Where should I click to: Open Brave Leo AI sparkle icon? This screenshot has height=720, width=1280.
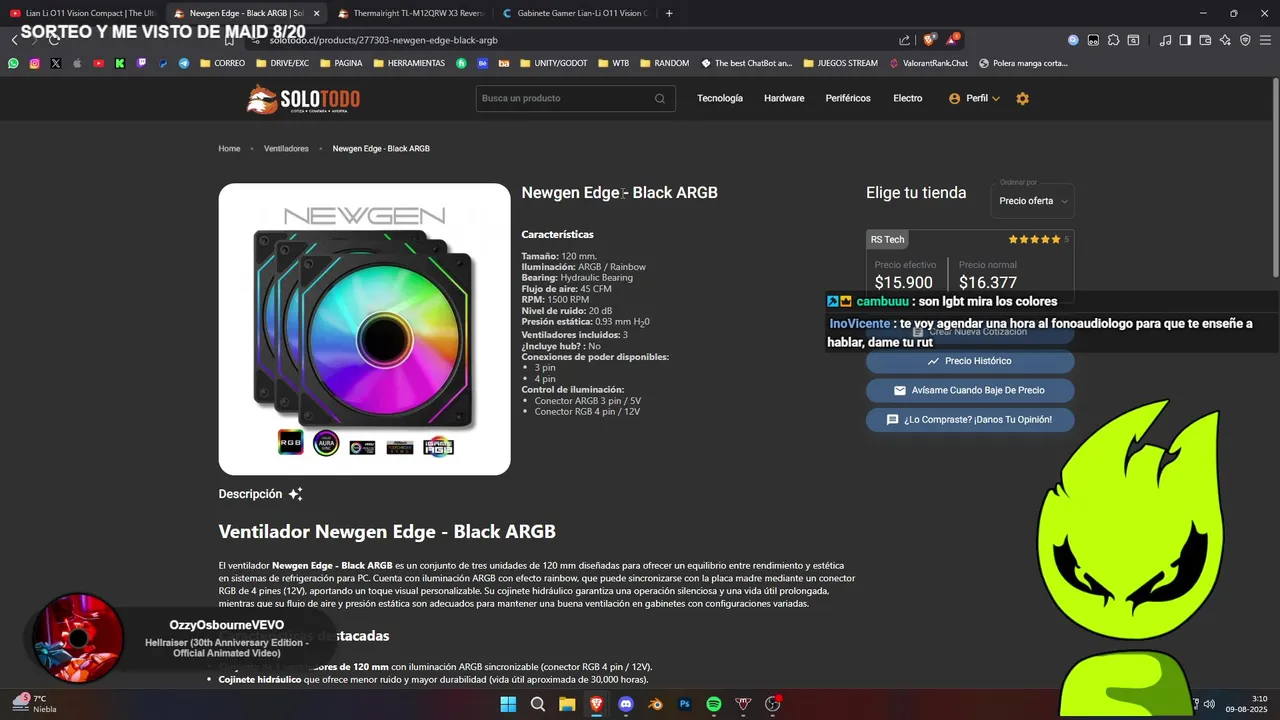coord(1226,40)
